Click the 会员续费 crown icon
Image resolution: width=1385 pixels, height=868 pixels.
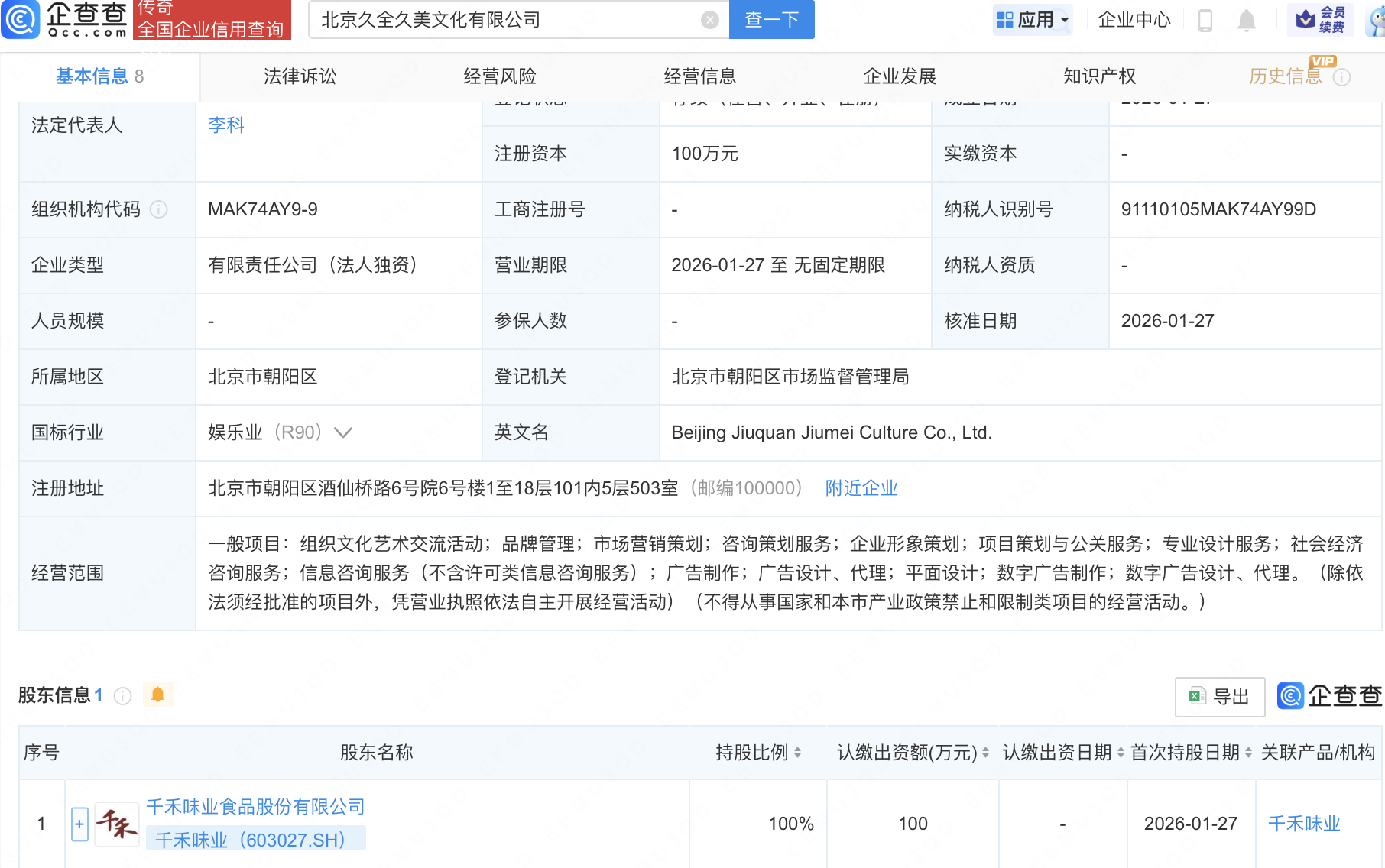pyautogui.click(x=1304, y=21)
